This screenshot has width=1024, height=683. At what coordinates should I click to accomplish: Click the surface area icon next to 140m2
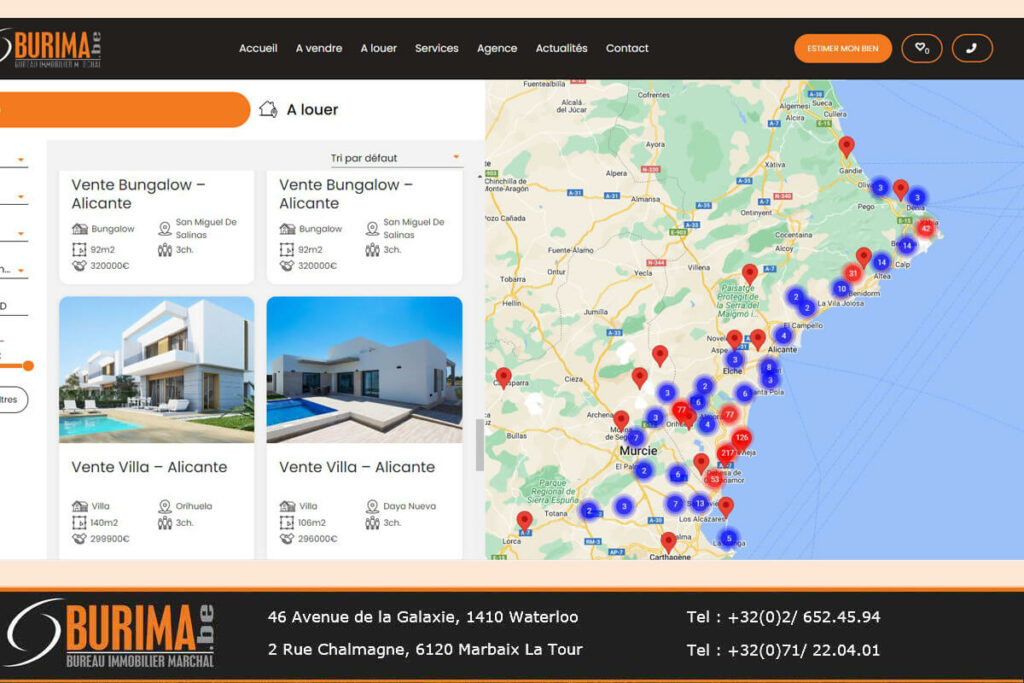point(79,522)
